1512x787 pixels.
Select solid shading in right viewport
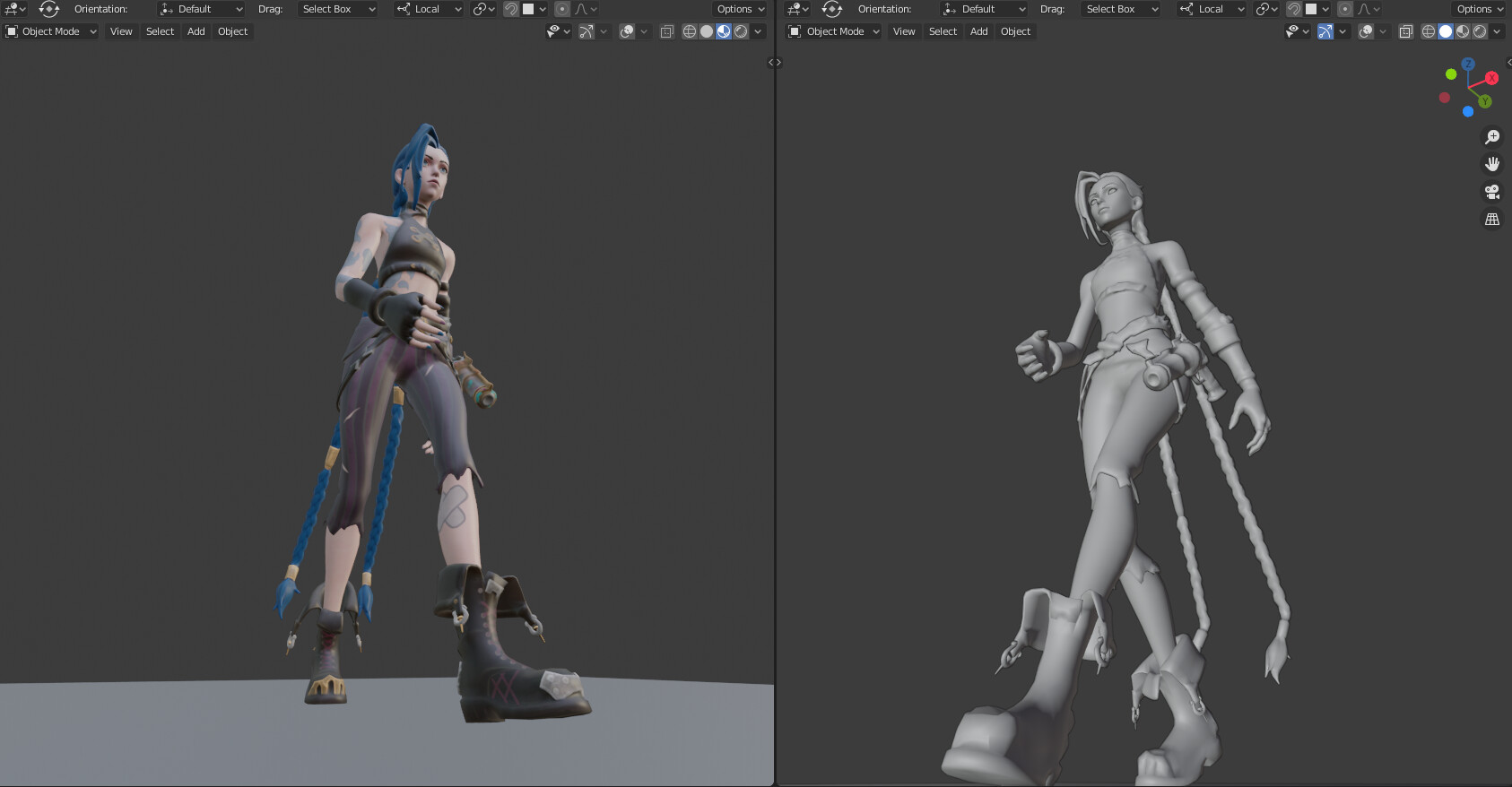tap(1446, 31)
